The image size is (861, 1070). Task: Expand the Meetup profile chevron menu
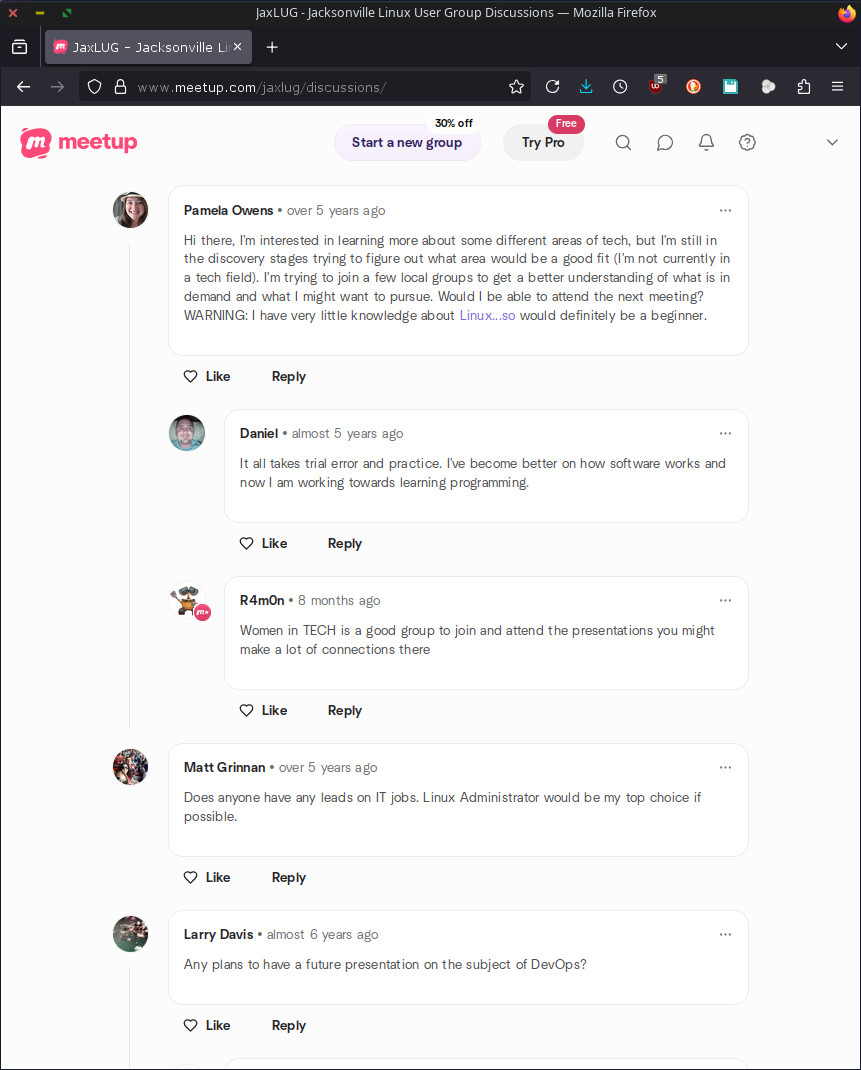click(832, 143)
